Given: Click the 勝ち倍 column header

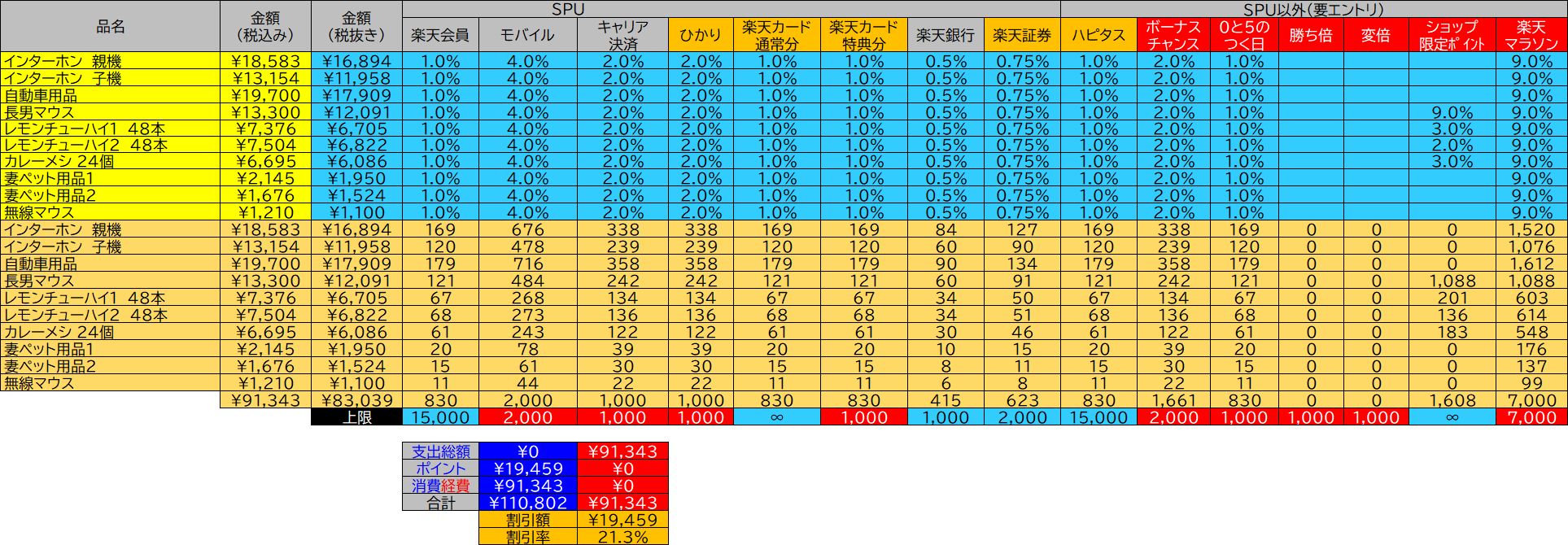Looking at the screenshot, I should (1311, 35).
